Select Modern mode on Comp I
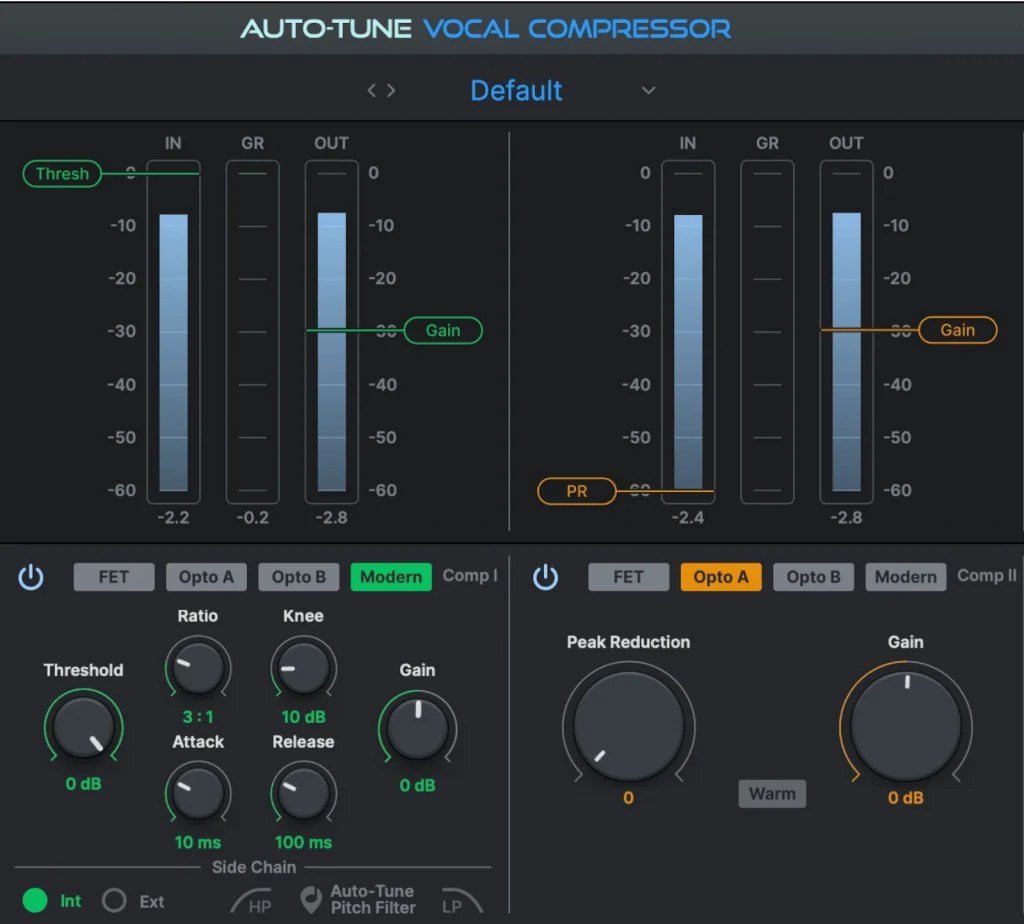1024x924 pixels. [x=390, y=577]
